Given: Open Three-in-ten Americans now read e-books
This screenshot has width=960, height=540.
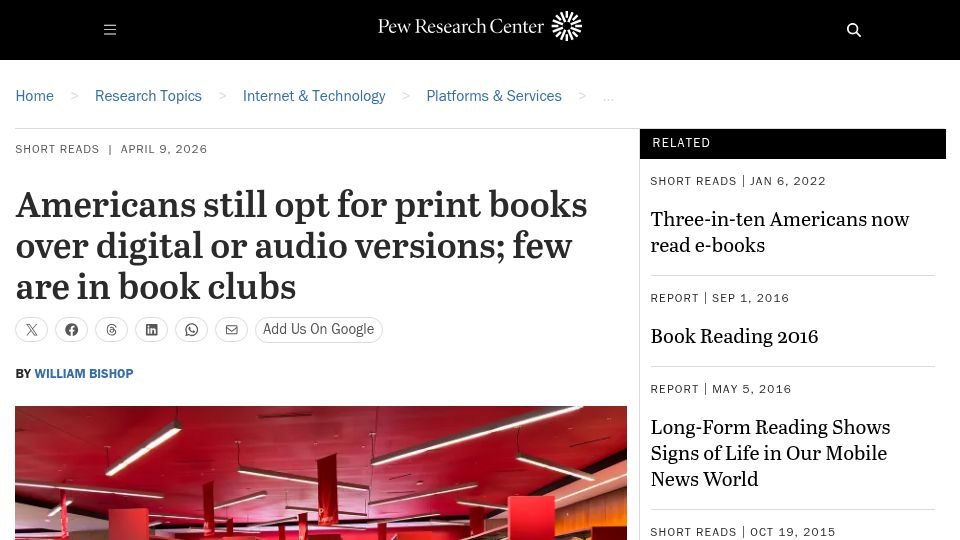Looking at the screenshot, I should pyautogui.click(x=779, y=232).
